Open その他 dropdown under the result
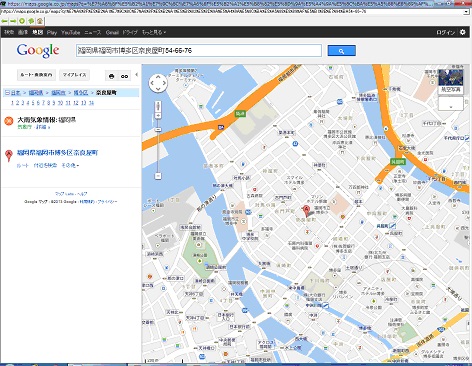Image resolution: width=472 pixels, height=366 pixels. pyautogui.click(x=70, y=165)
